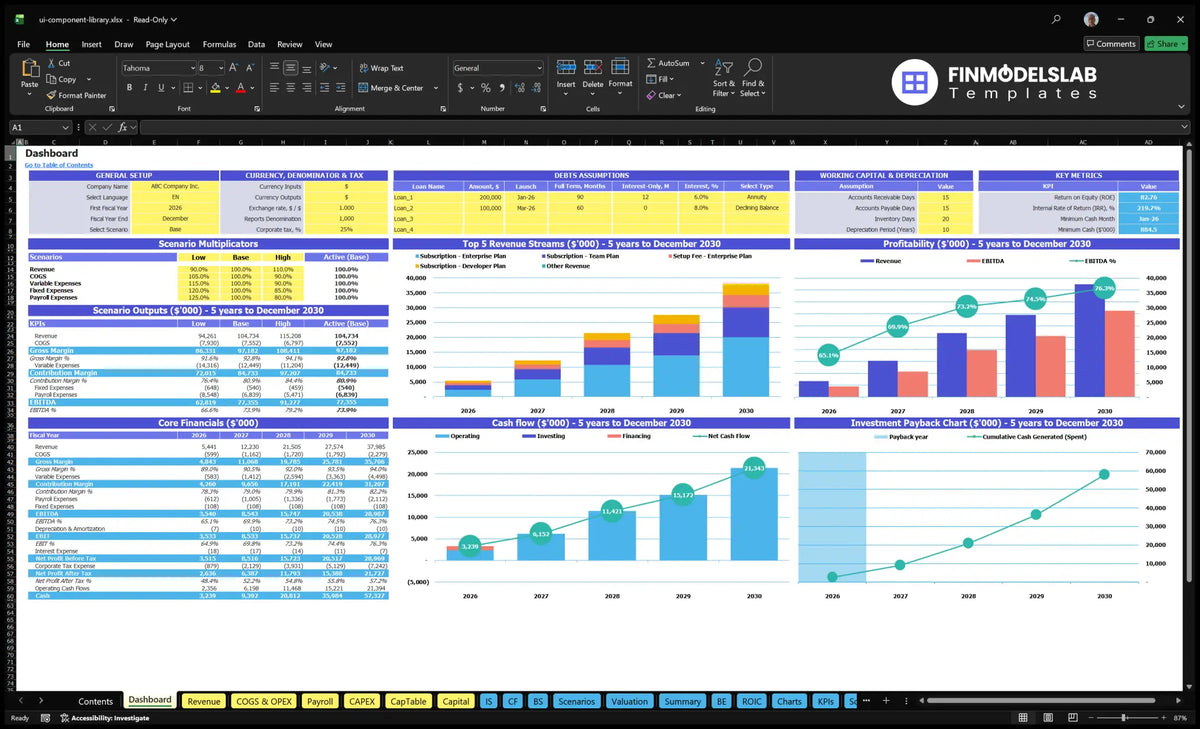The width and height of the screenshot is (1200, 729).
Task: Click the Delete cells icon
Action: [593, 67]
